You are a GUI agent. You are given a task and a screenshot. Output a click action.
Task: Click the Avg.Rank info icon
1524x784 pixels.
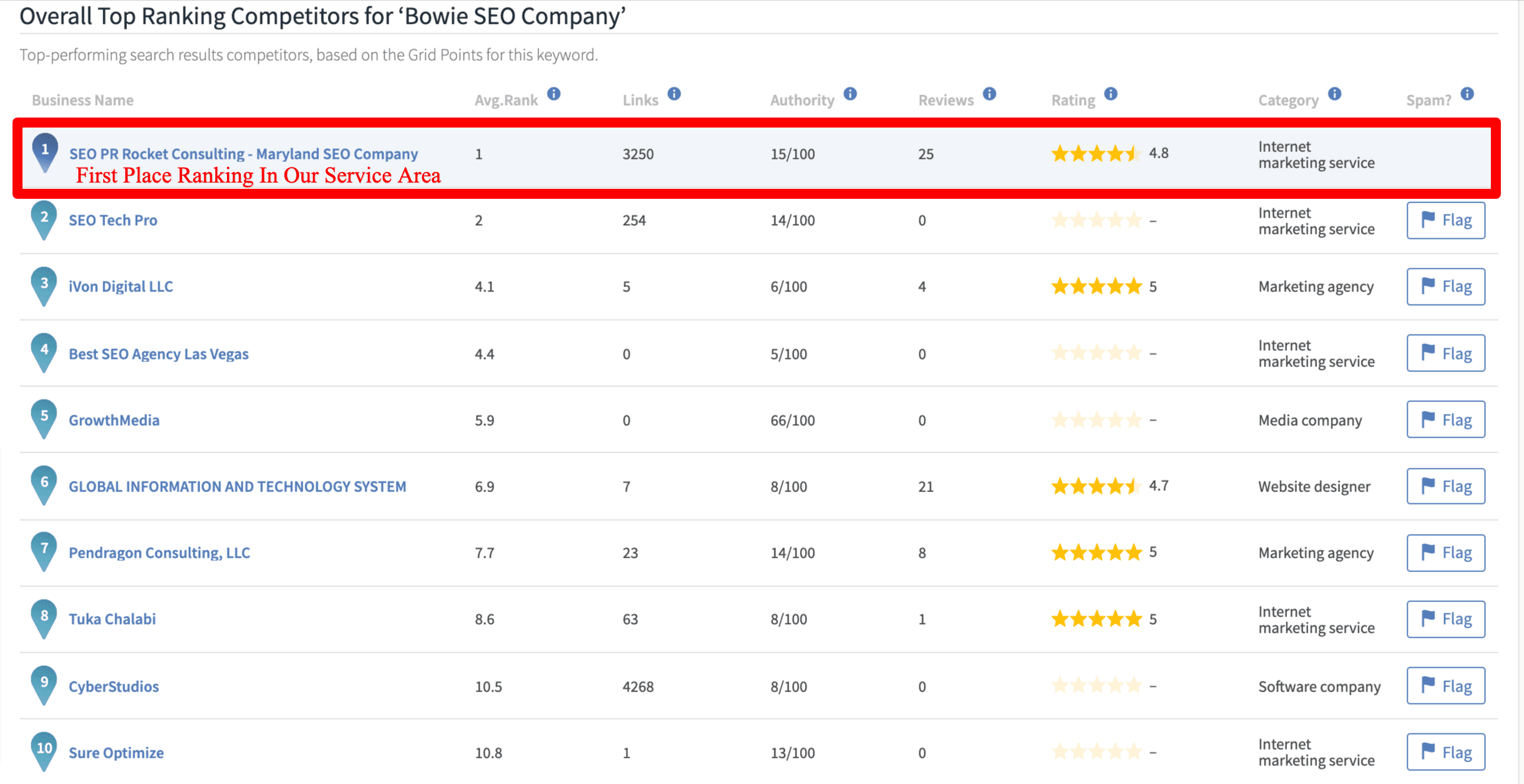553,94
